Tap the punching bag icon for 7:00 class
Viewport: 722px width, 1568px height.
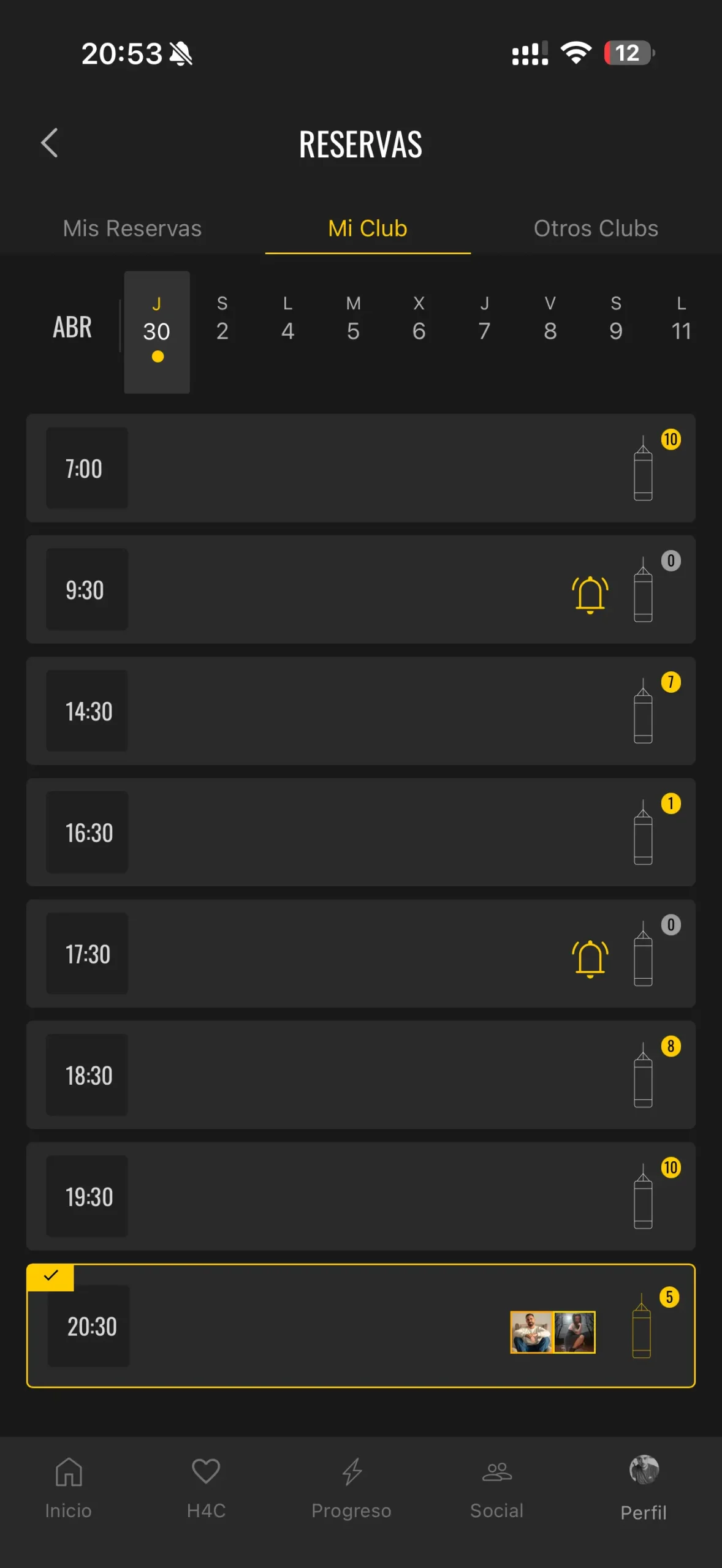[643, 469]
